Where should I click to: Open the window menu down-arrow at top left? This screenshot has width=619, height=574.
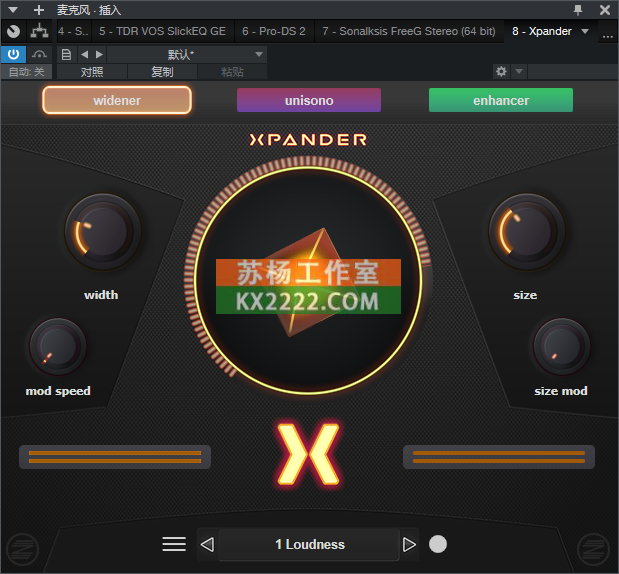(13, 9)
